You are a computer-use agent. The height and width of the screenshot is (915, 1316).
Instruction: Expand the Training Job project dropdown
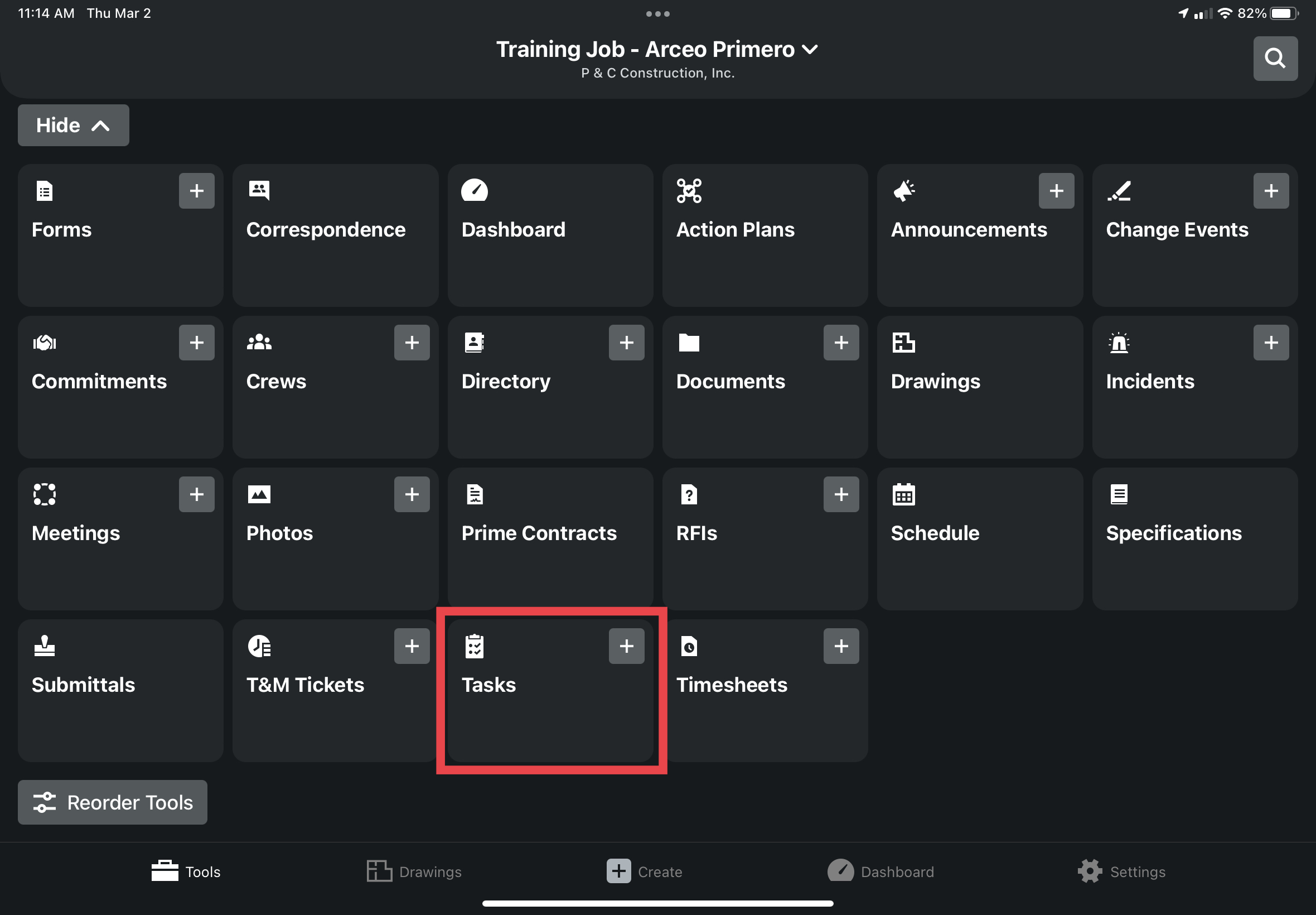tap(656, 50)
